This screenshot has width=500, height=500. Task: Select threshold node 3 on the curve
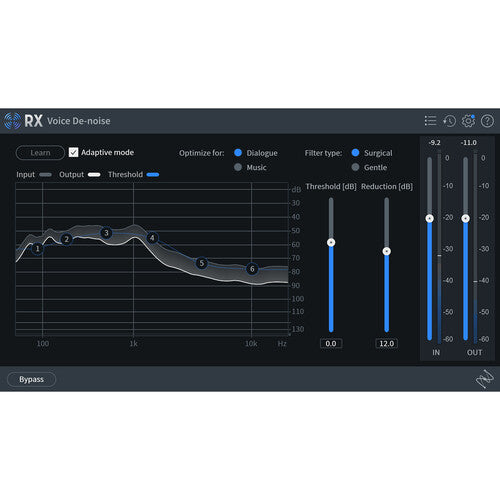[x=106, y=233]
